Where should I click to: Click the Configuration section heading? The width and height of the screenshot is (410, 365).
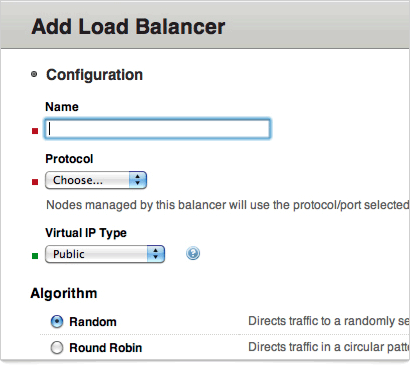(x=94, y=75)
